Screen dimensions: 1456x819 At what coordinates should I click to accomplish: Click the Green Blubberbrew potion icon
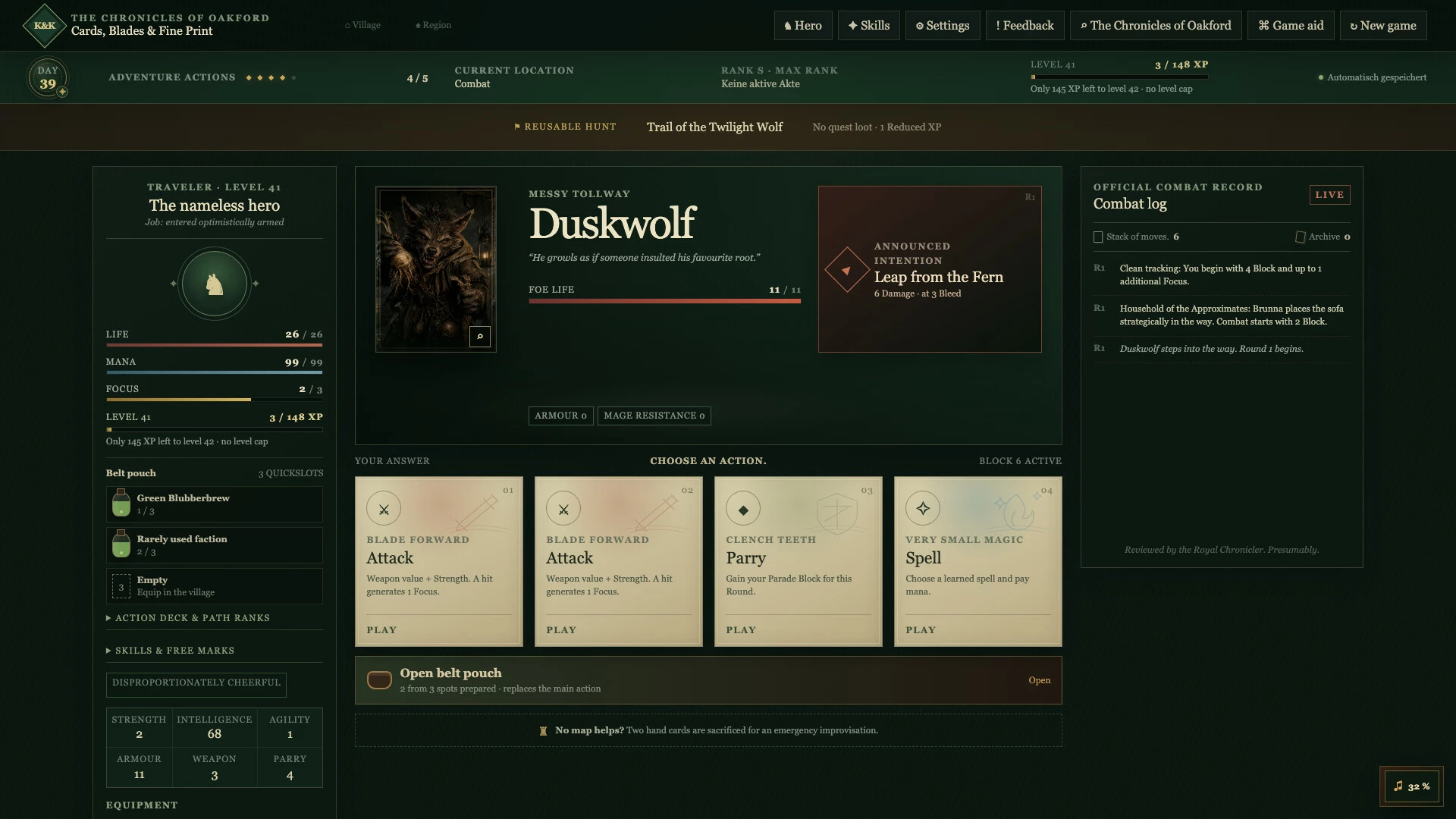(121, 504)
